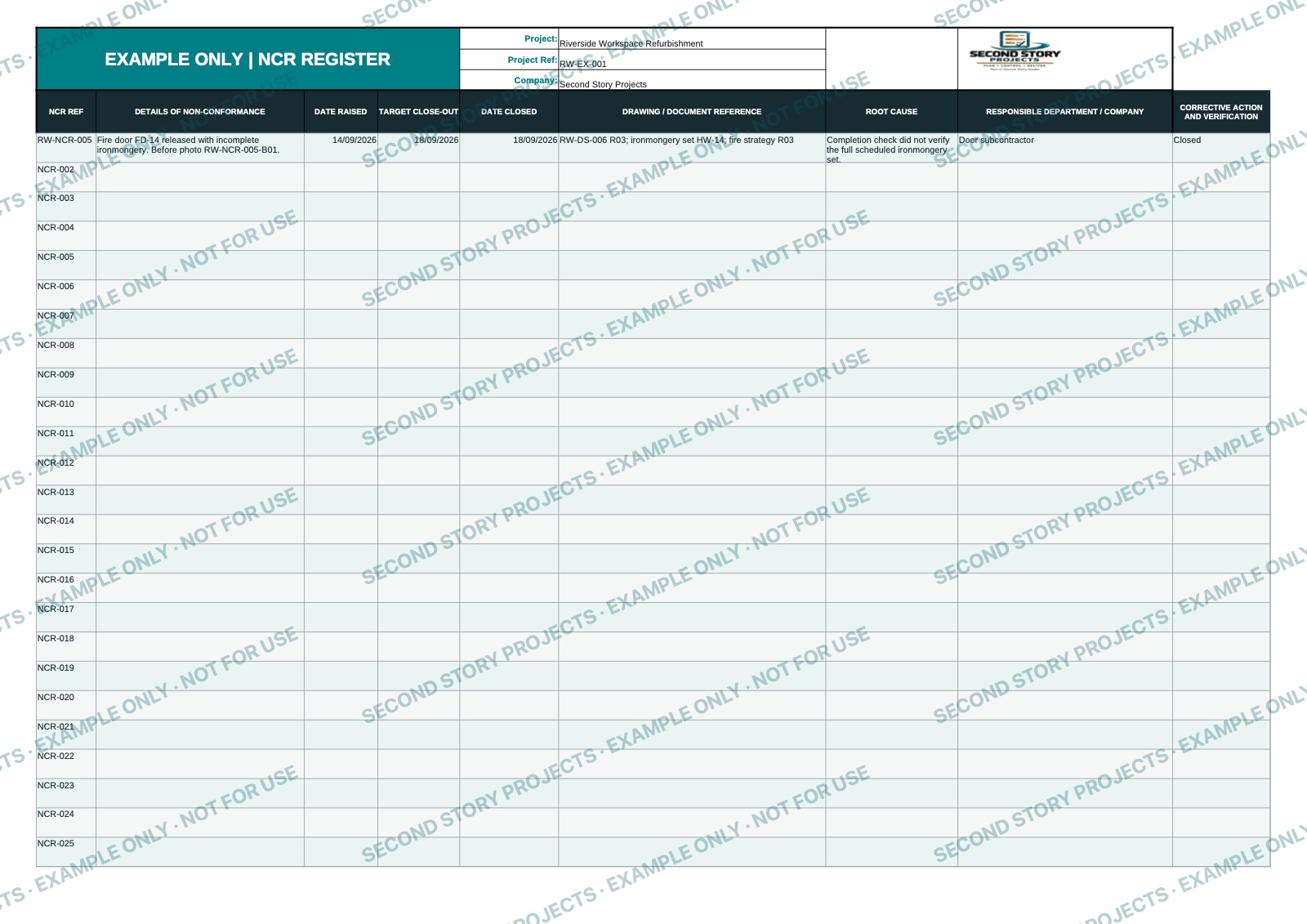Click the 'NCR-002' row label

point(56,169)
